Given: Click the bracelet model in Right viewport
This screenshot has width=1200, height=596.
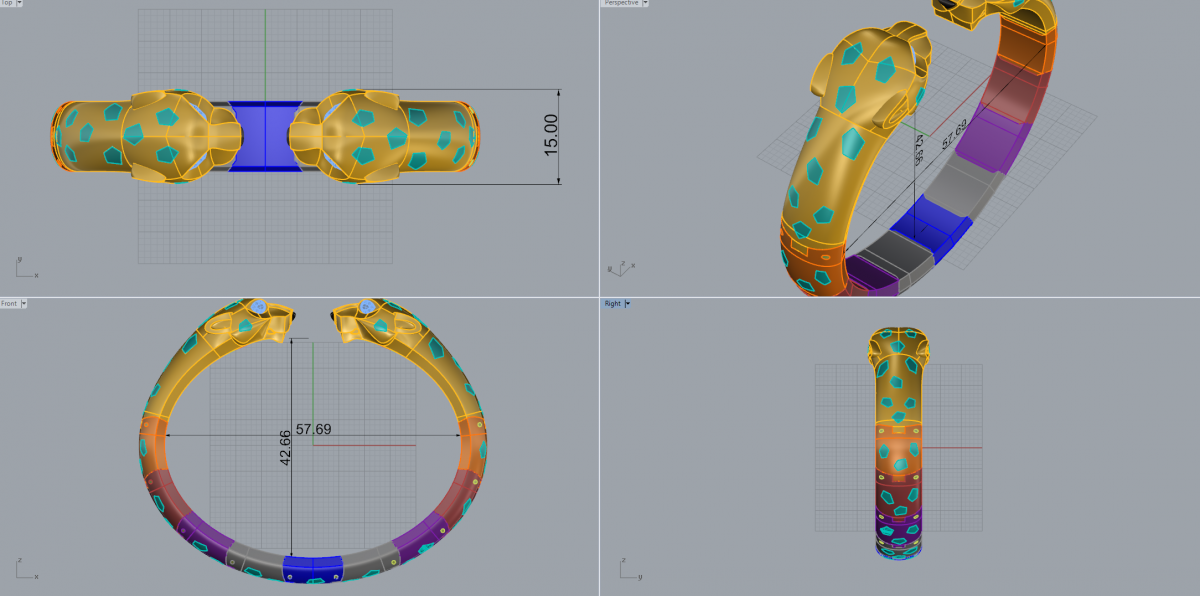Looking at the screenshot, I should click(900, 440).
